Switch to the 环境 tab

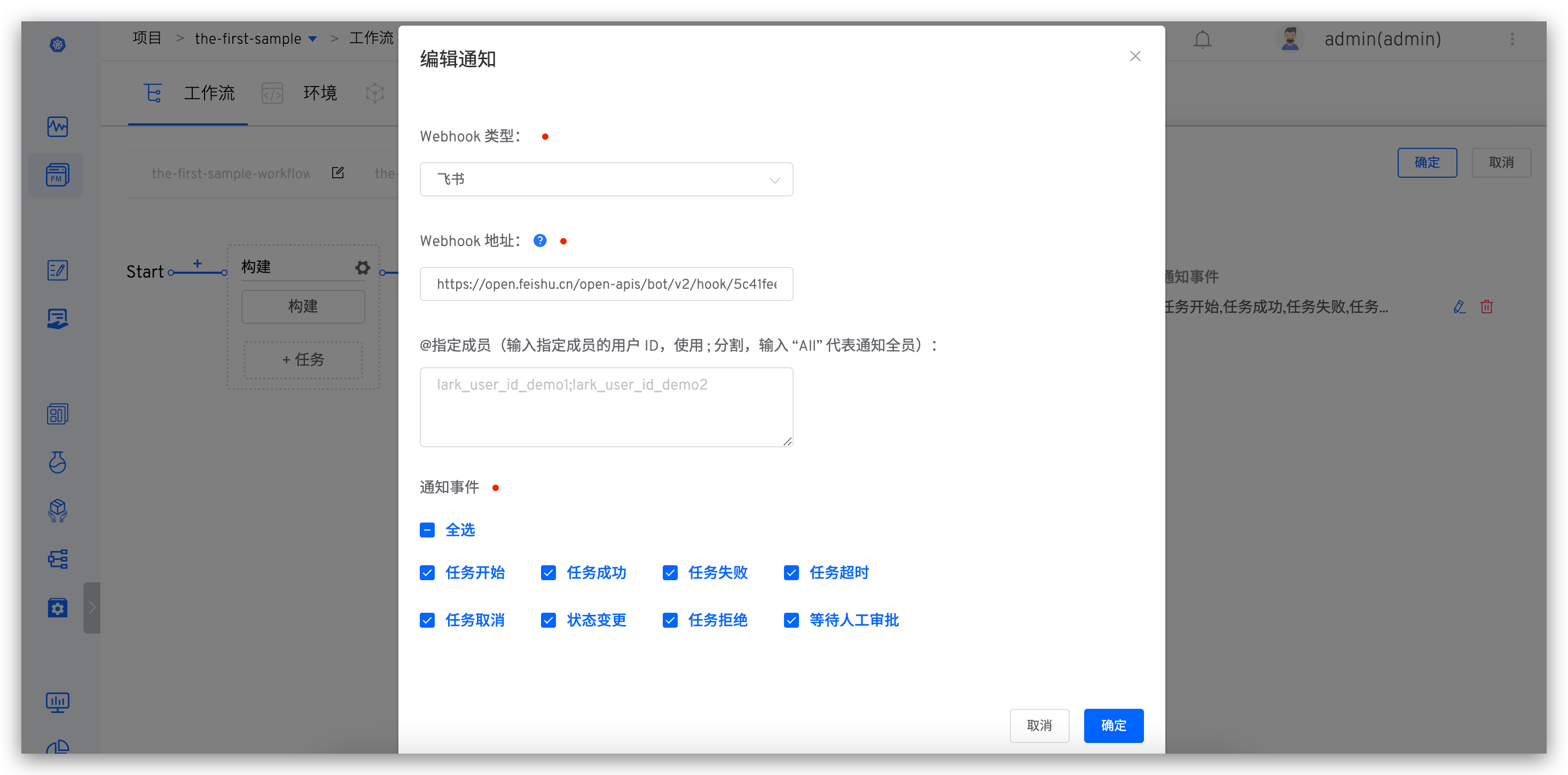click(319, 92)
